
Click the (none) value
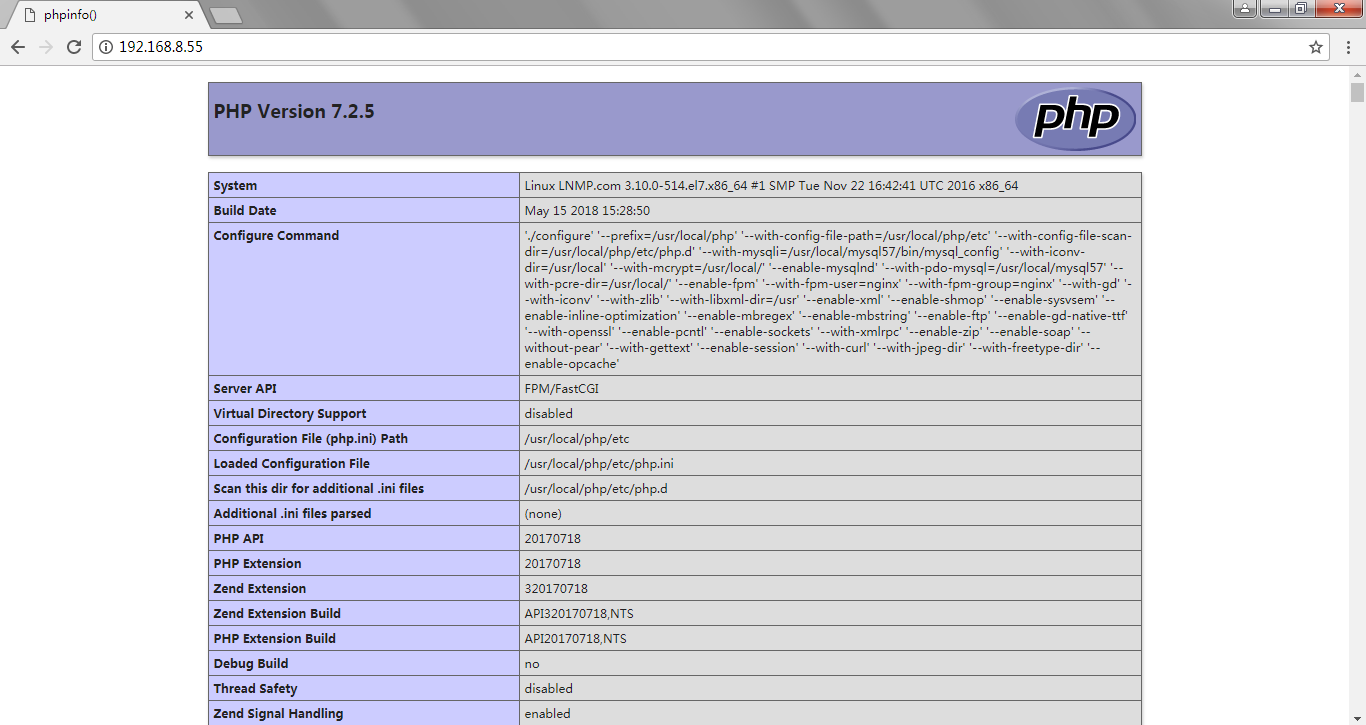(543, 514)
